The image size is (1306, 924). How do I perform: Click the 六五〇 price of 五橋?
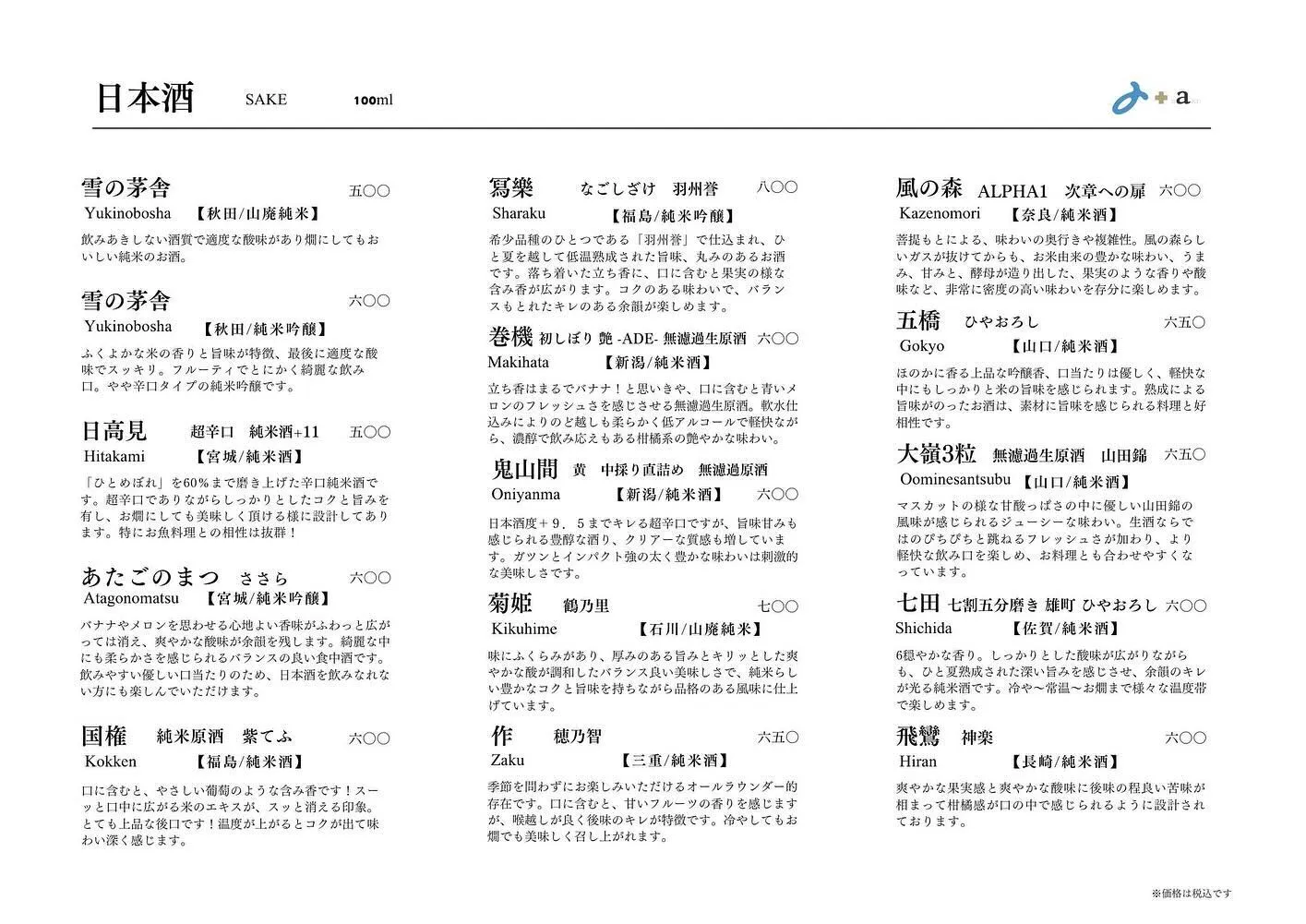coord(1184,323)
